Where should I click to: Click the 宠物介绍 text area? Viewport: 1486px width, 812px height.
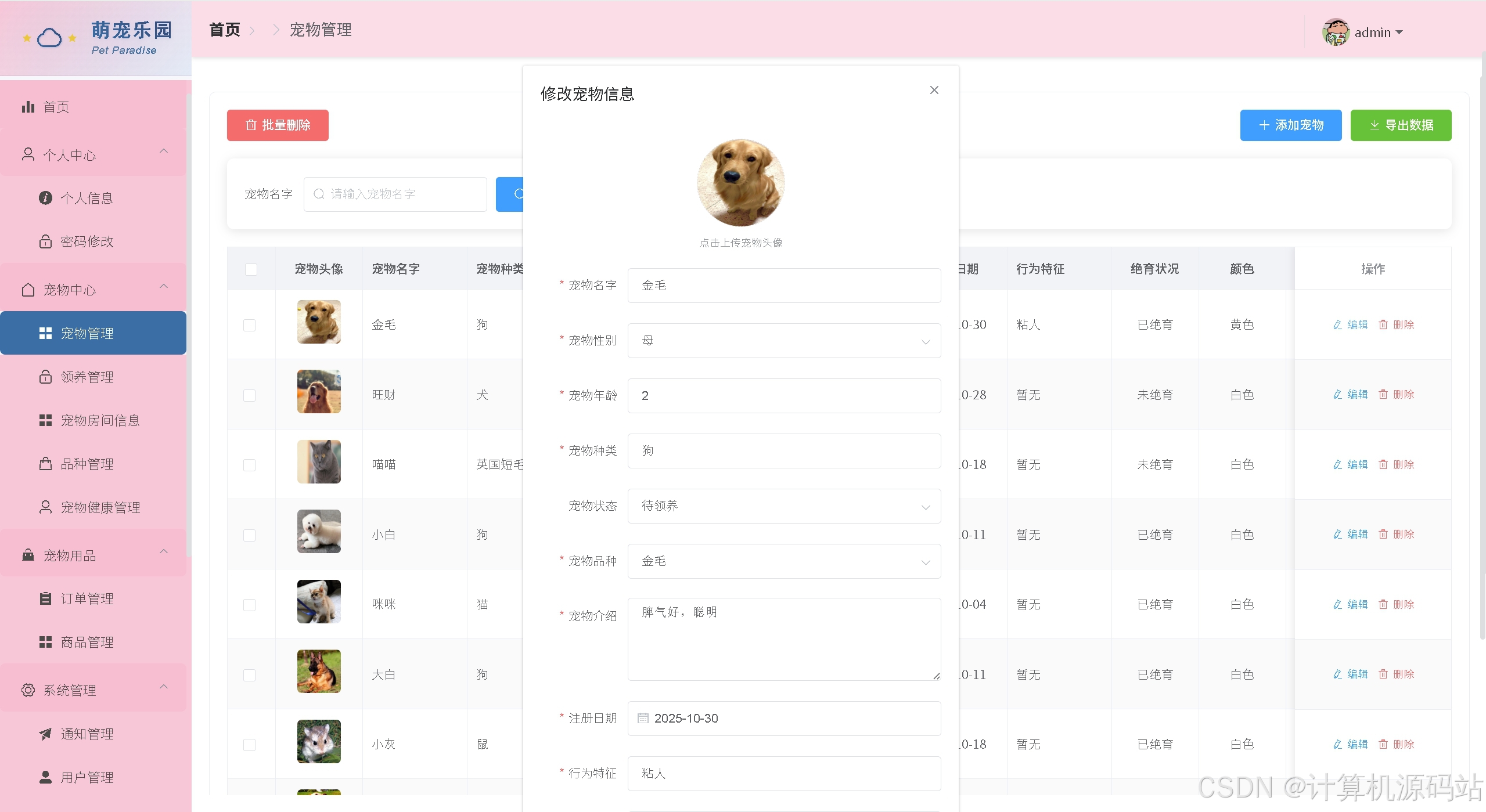(784, 639)
